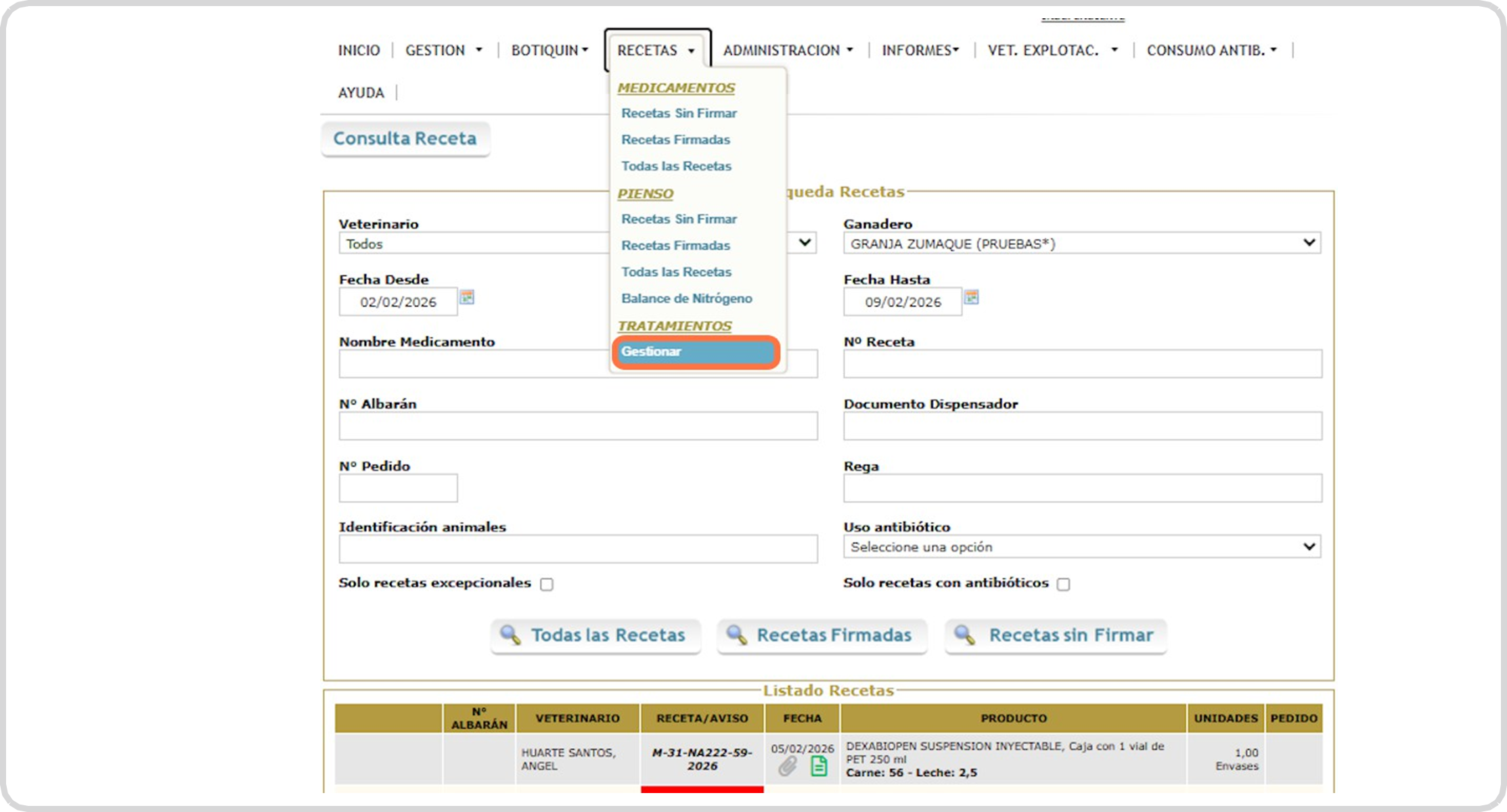Image resolution: width=1507 pixels, height=812 pixels.
Task: Enable Solo recetas excepcionales checkbox
Action: pyautogui.click(x=547, y=584)
